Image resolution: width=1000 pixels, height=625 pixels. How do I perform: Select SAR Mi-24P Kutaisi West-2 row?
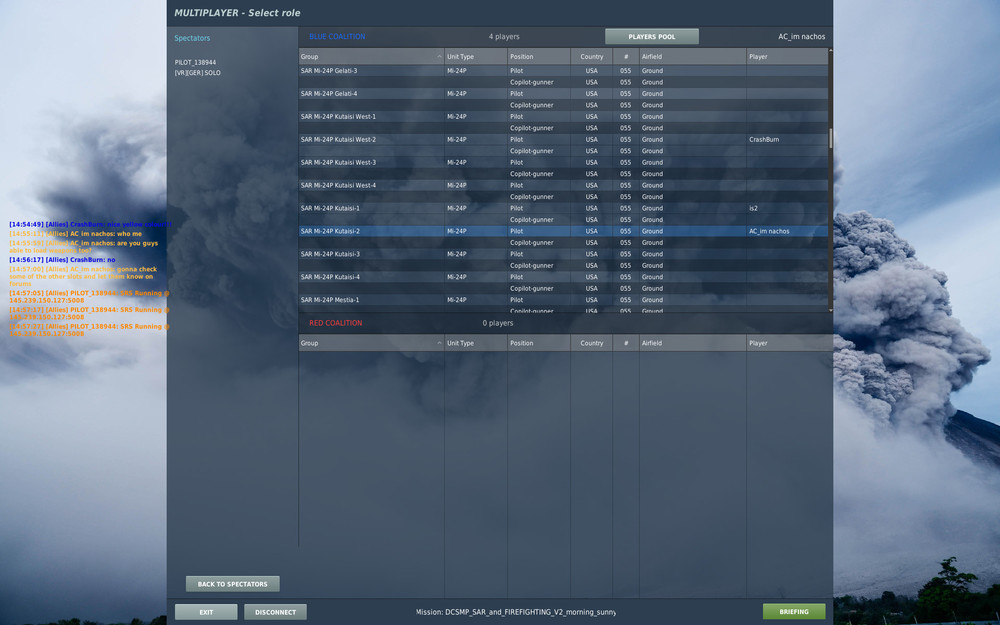(x=563, y=140)
